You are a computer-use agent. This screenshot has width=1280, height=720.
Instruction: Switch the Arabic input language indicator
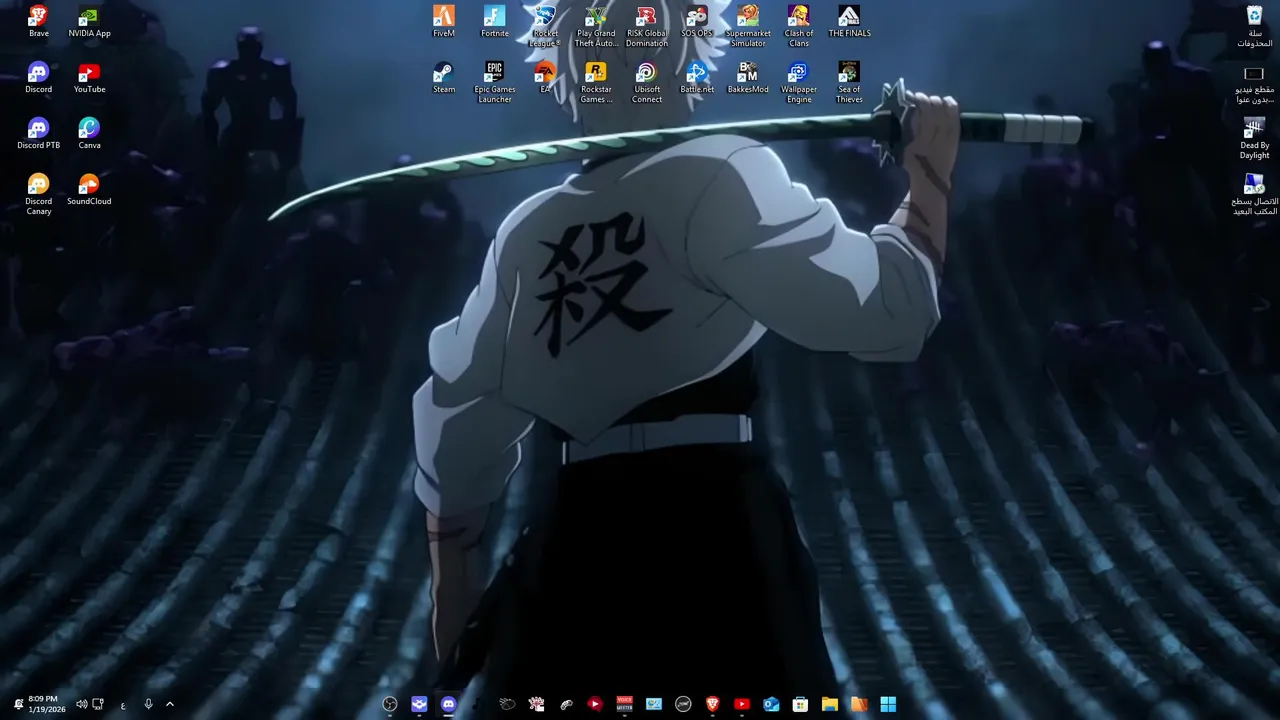(x=123, y=705)
